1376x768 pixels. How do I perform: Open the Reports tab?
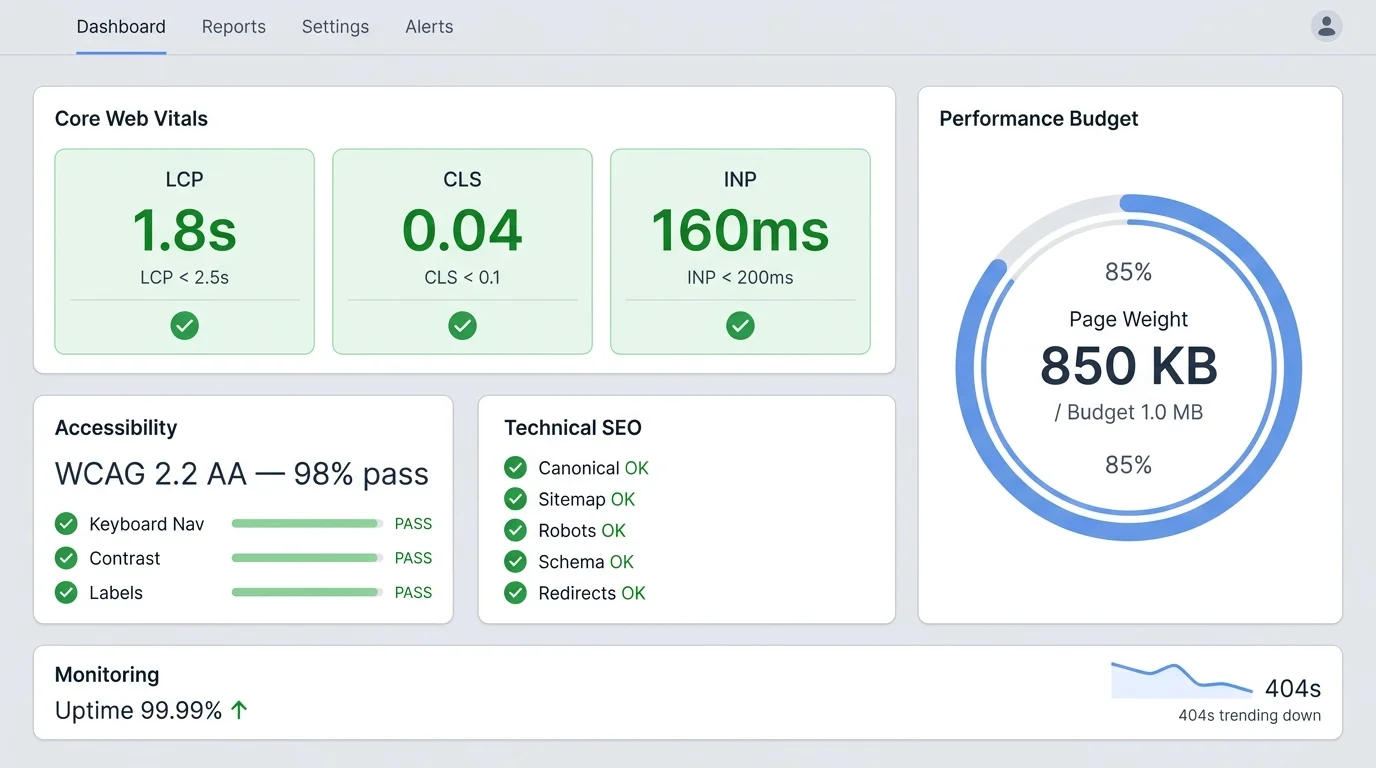(234, 27)
